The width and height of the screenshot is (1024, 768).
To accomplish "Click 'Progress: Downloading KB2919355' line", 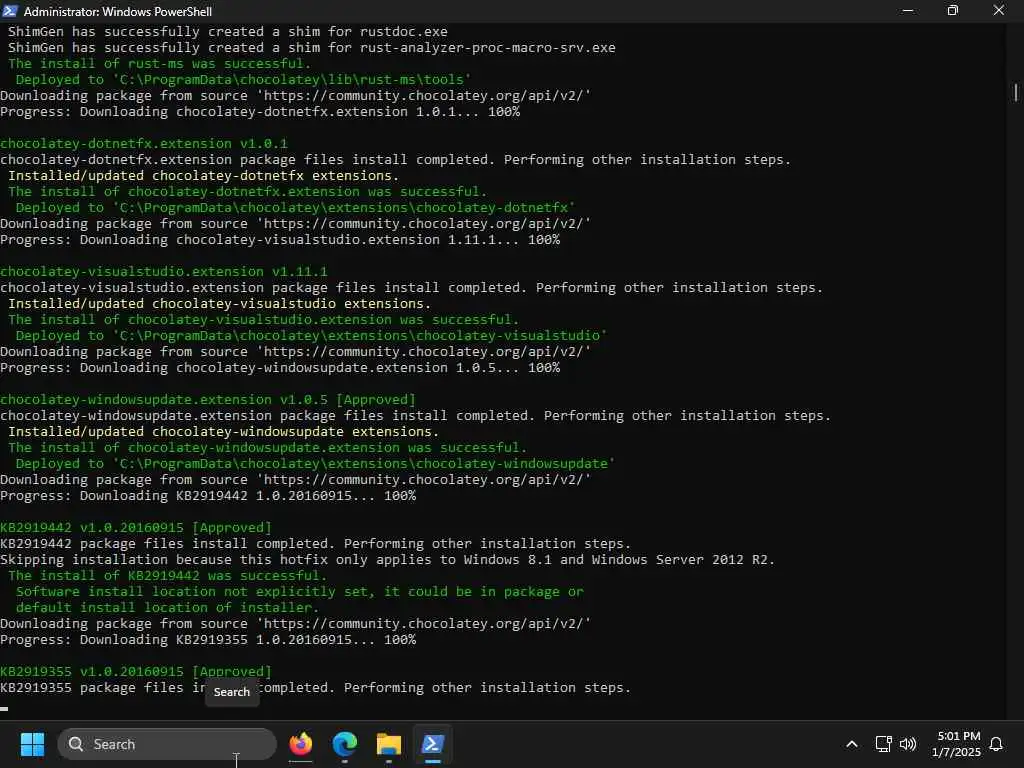I will coord(208,639).
